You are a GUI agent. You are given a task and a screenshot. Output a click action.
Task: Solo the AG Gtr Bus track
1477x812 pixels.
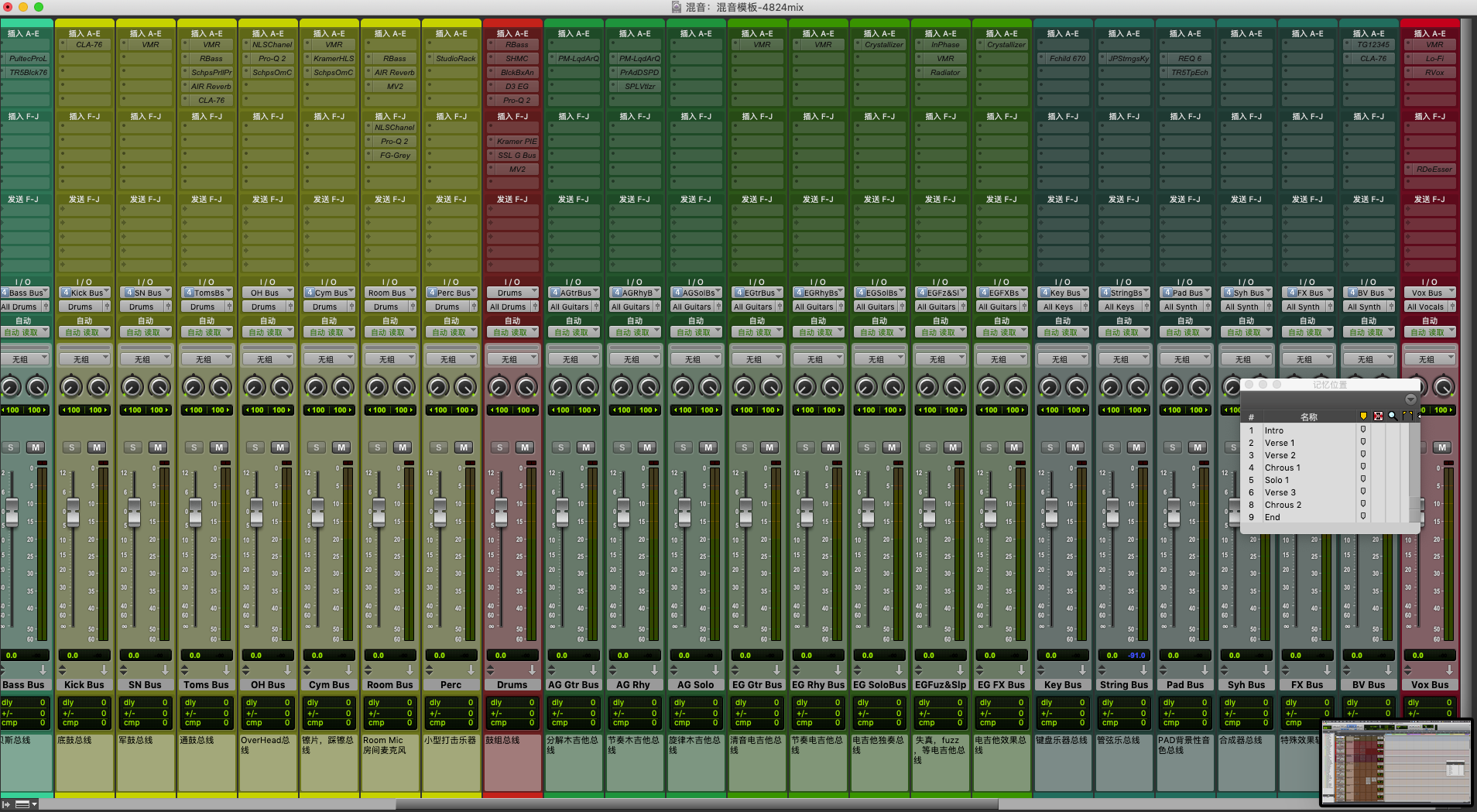coord(561,447)
